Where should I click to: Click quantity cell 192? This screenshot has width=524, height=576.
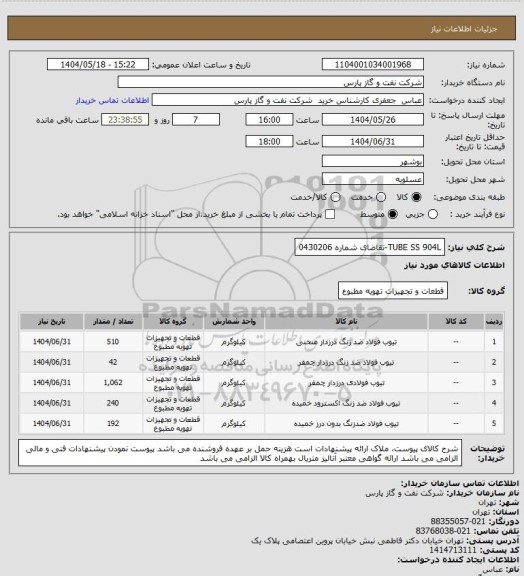click(x=113, y=423)
